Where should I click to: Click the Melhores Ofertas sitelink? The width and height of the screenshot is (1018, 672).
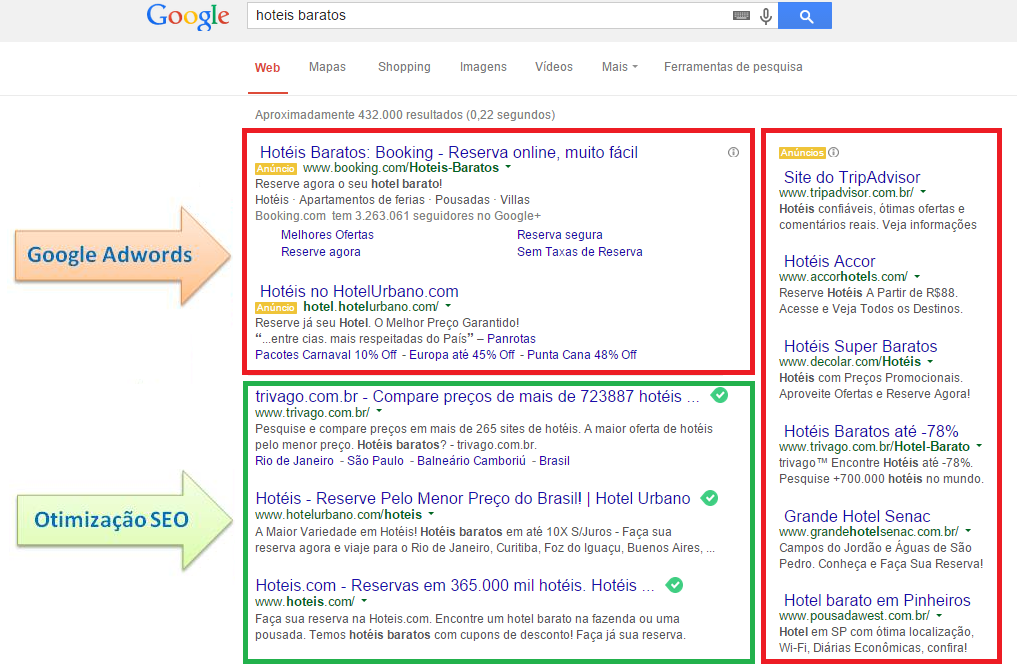pyautogui.click(x=327, y=235)
